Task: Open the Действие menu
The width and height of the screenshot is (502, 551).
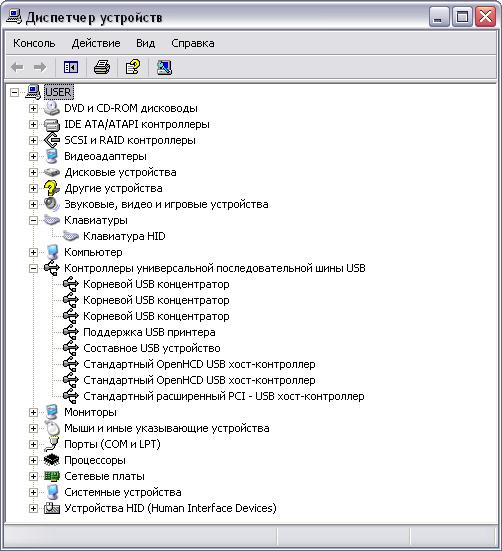Action: (x=96, y=43)
